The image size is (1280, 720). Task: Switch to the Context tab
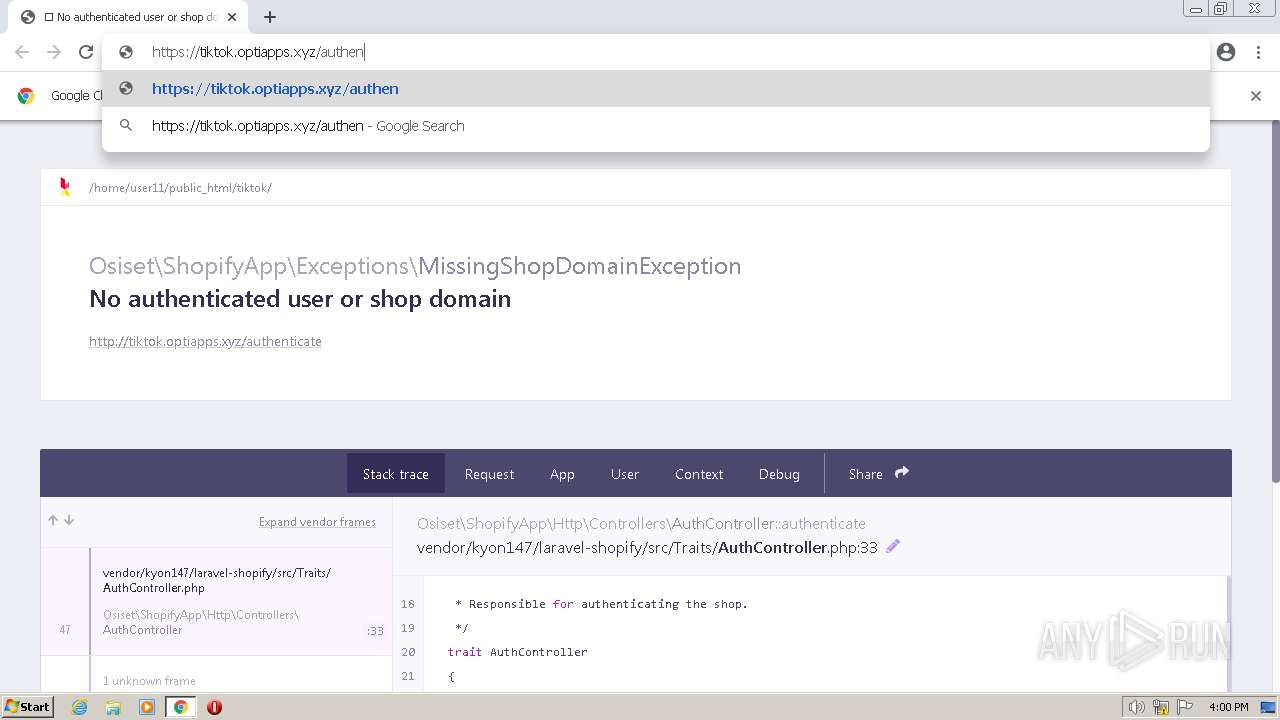[x=699, y=474]
